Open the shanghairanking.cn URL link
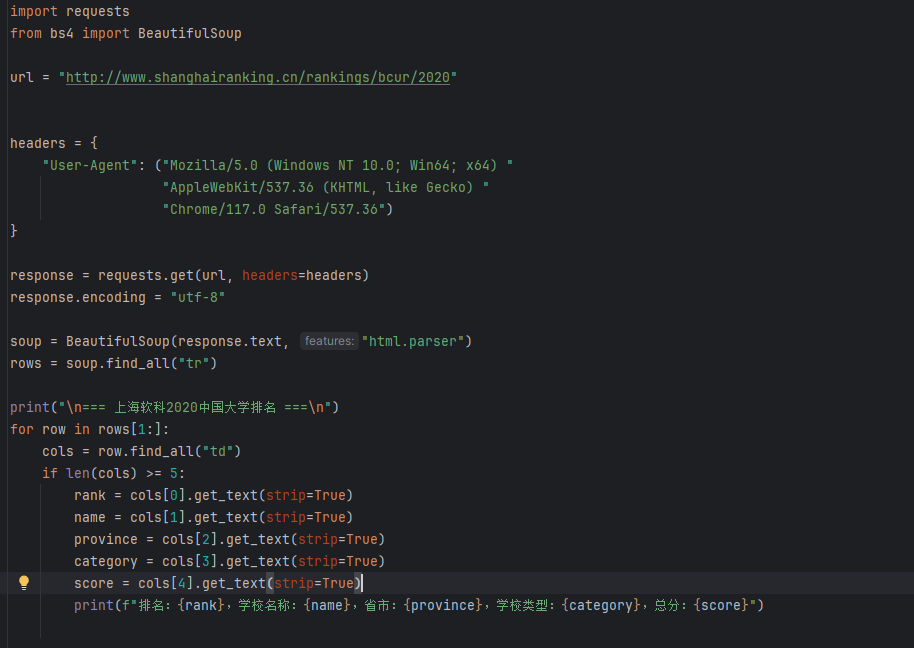This screenshot has height=648, width=914. coord(258,77)
